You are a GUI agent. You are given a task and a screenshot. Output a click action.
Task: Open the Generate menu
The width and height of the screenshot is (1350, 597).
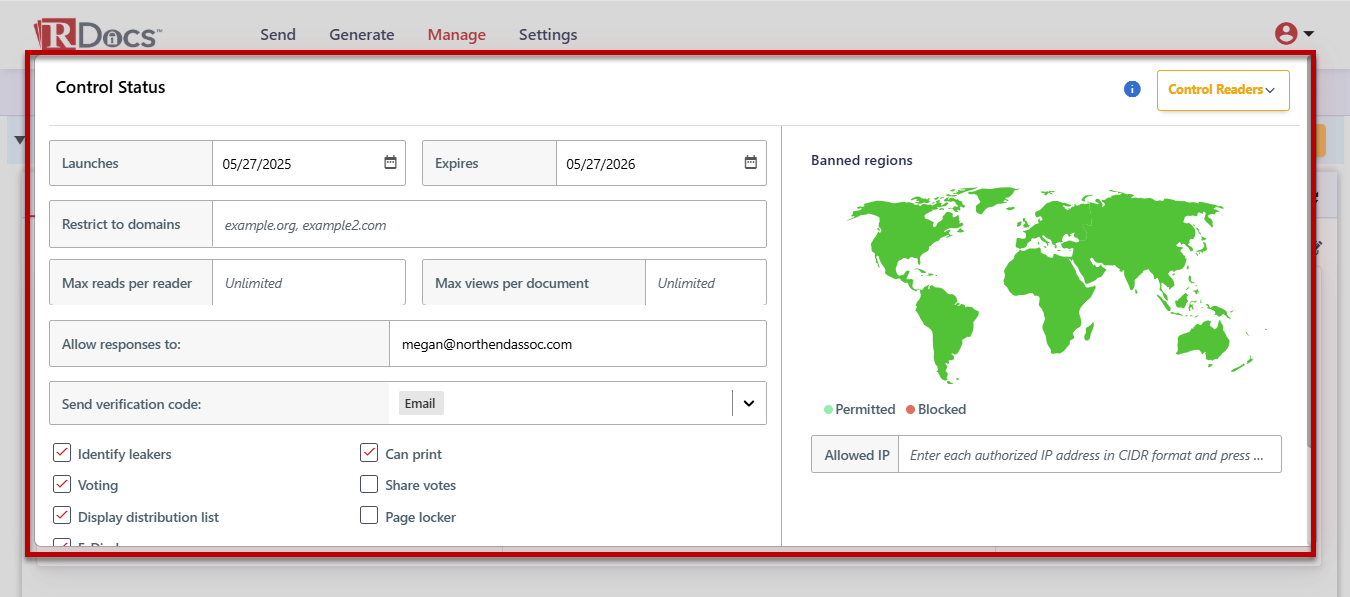pos(362,34)
